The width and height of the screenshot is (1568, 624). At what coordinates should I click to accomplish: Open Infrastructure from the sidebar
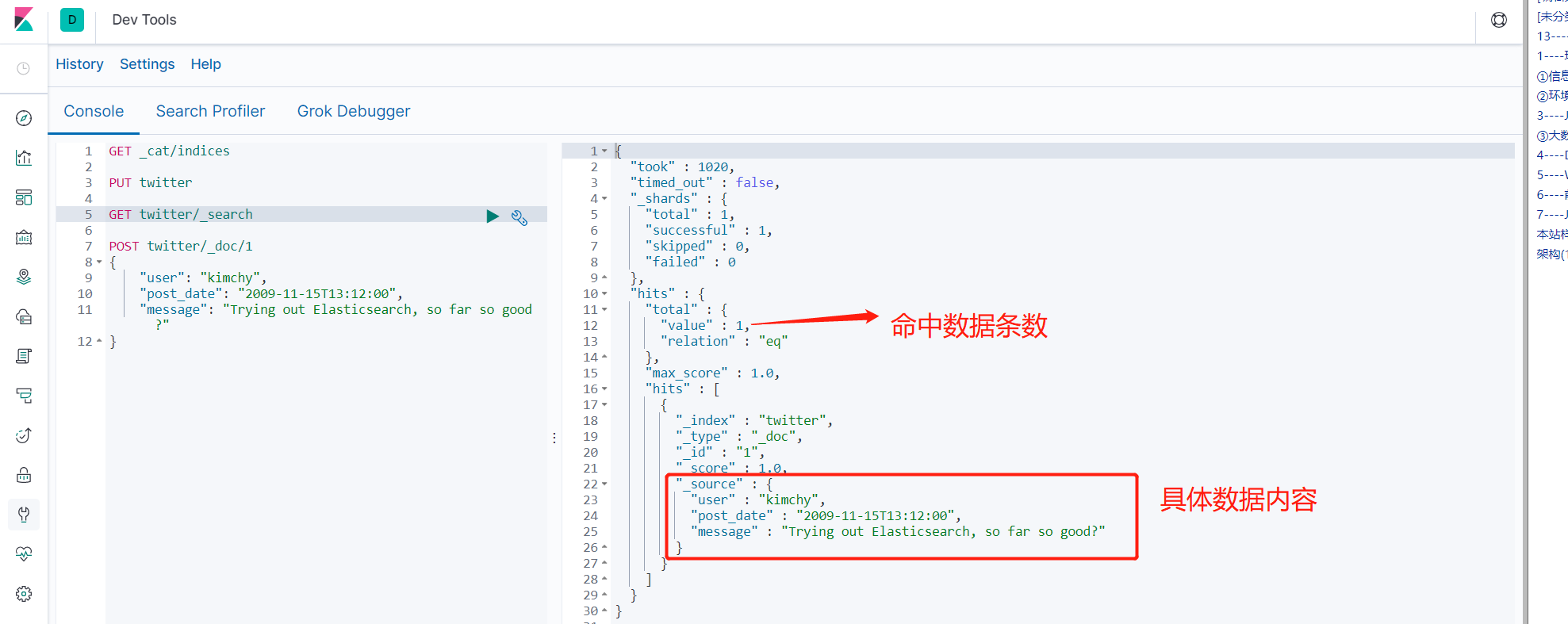point(24,316)
